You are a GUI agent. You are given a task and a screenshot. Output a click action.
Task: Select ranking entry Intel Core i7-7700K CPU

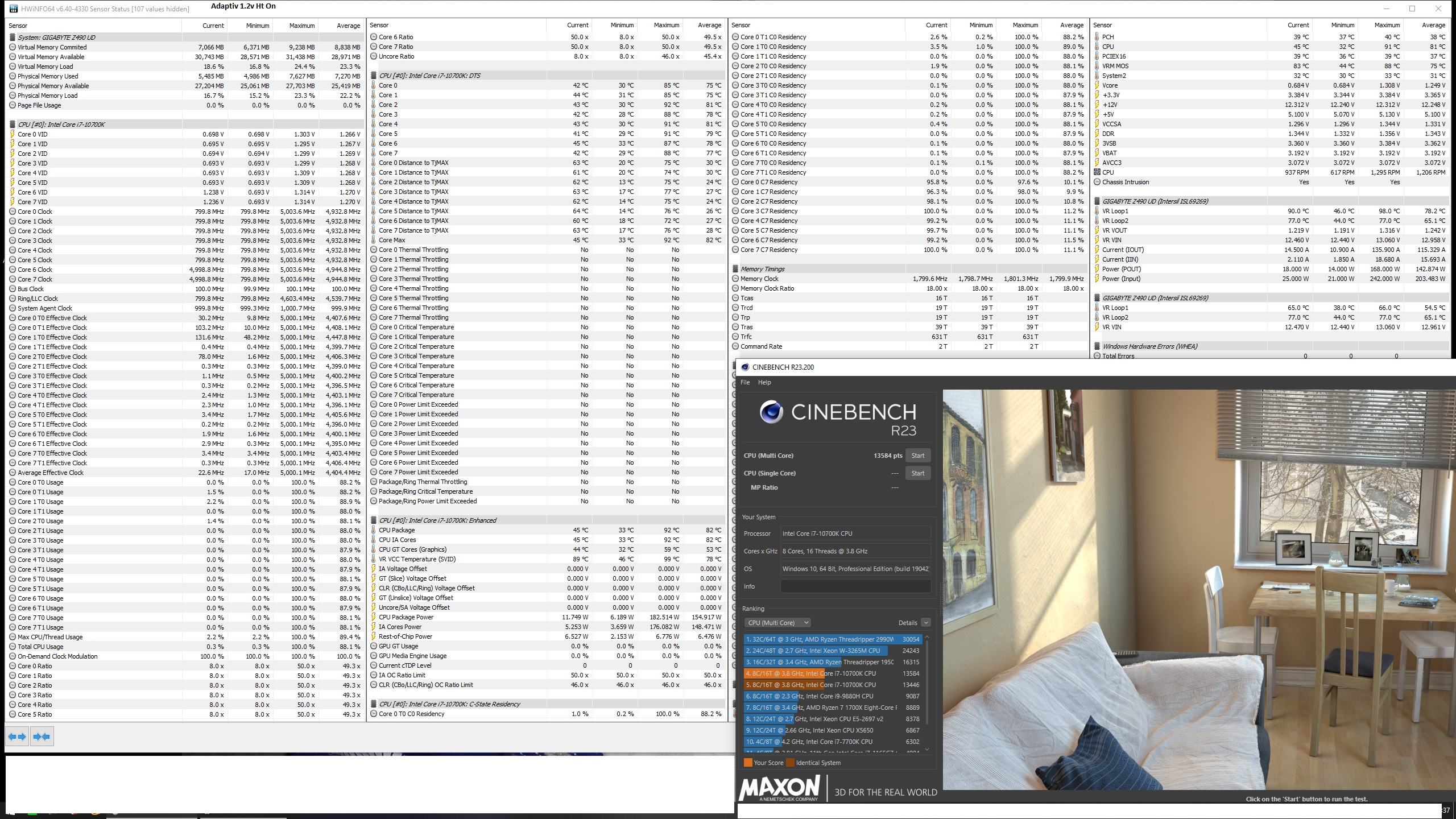(x=833, y=742)
